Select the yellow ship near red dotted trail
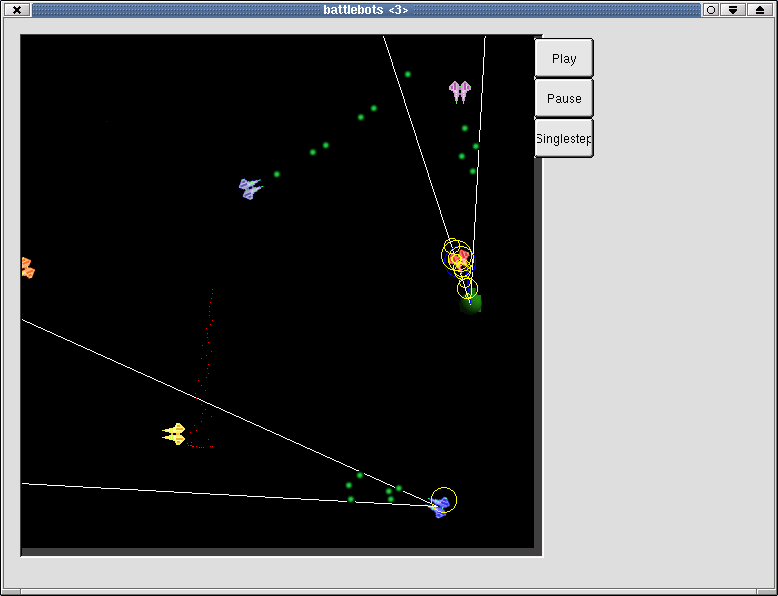The width and height of the screenshot is (778, 596). coord(175,434)
